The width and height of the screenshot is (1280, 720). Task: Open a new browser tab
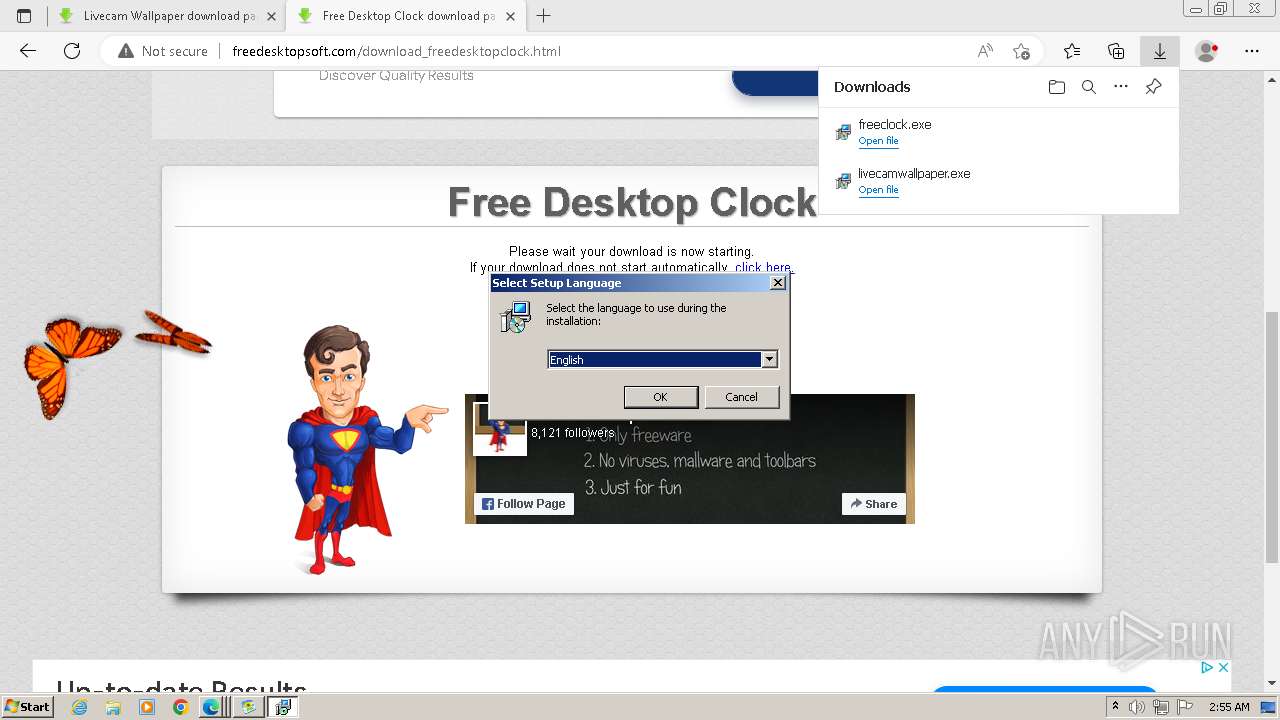544,15
